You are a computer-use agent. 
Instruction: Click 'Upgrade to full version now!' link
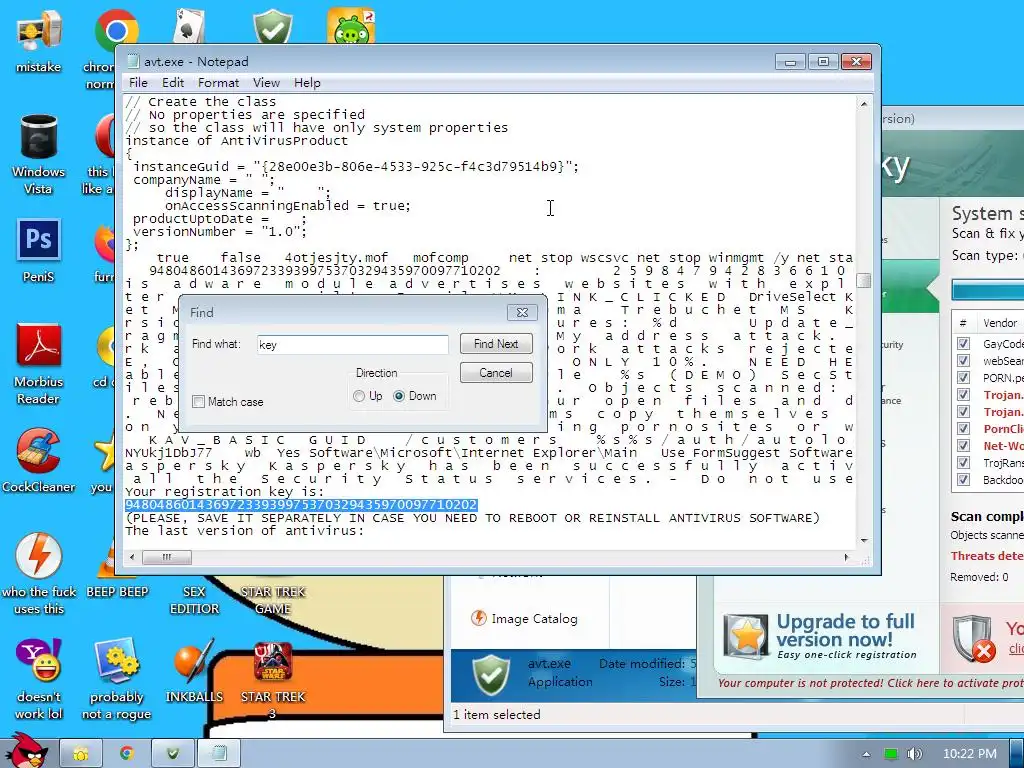pos(845,630)
